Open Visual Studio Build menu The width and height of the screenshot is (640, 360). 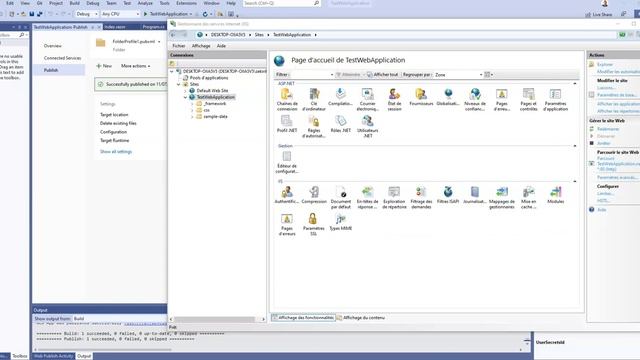pyautogui.click(x=75, y=3)
